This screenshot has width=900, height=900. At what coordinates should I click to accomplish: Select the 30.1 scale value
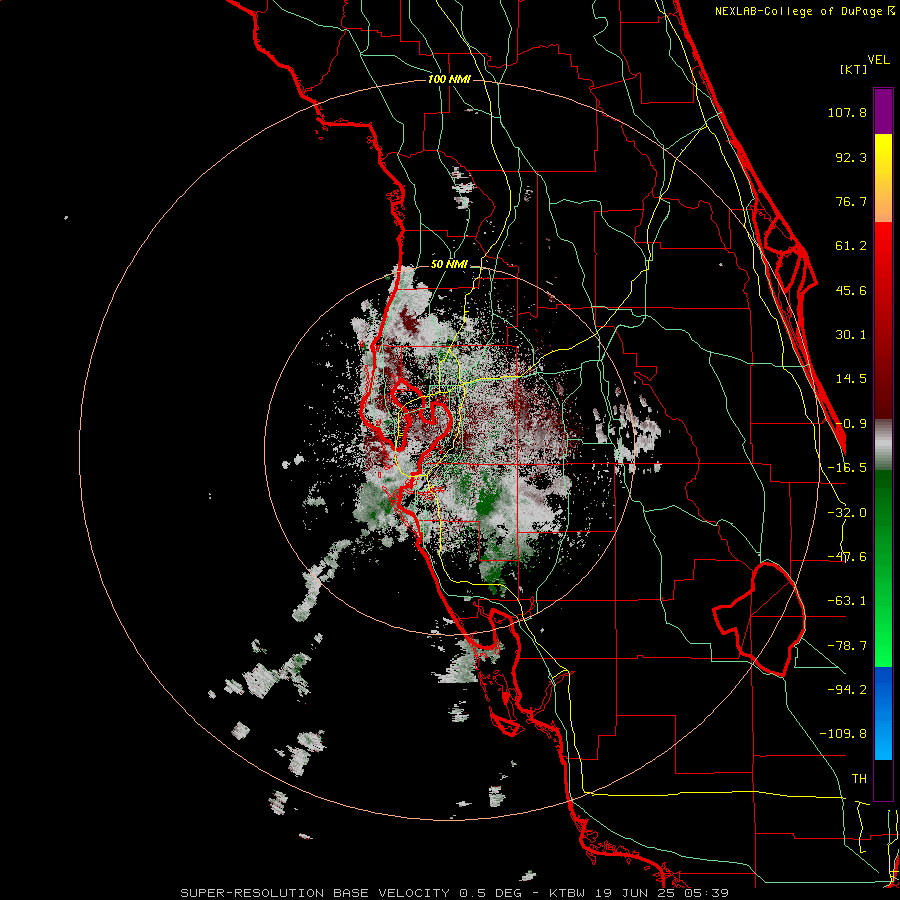point(851,335)
